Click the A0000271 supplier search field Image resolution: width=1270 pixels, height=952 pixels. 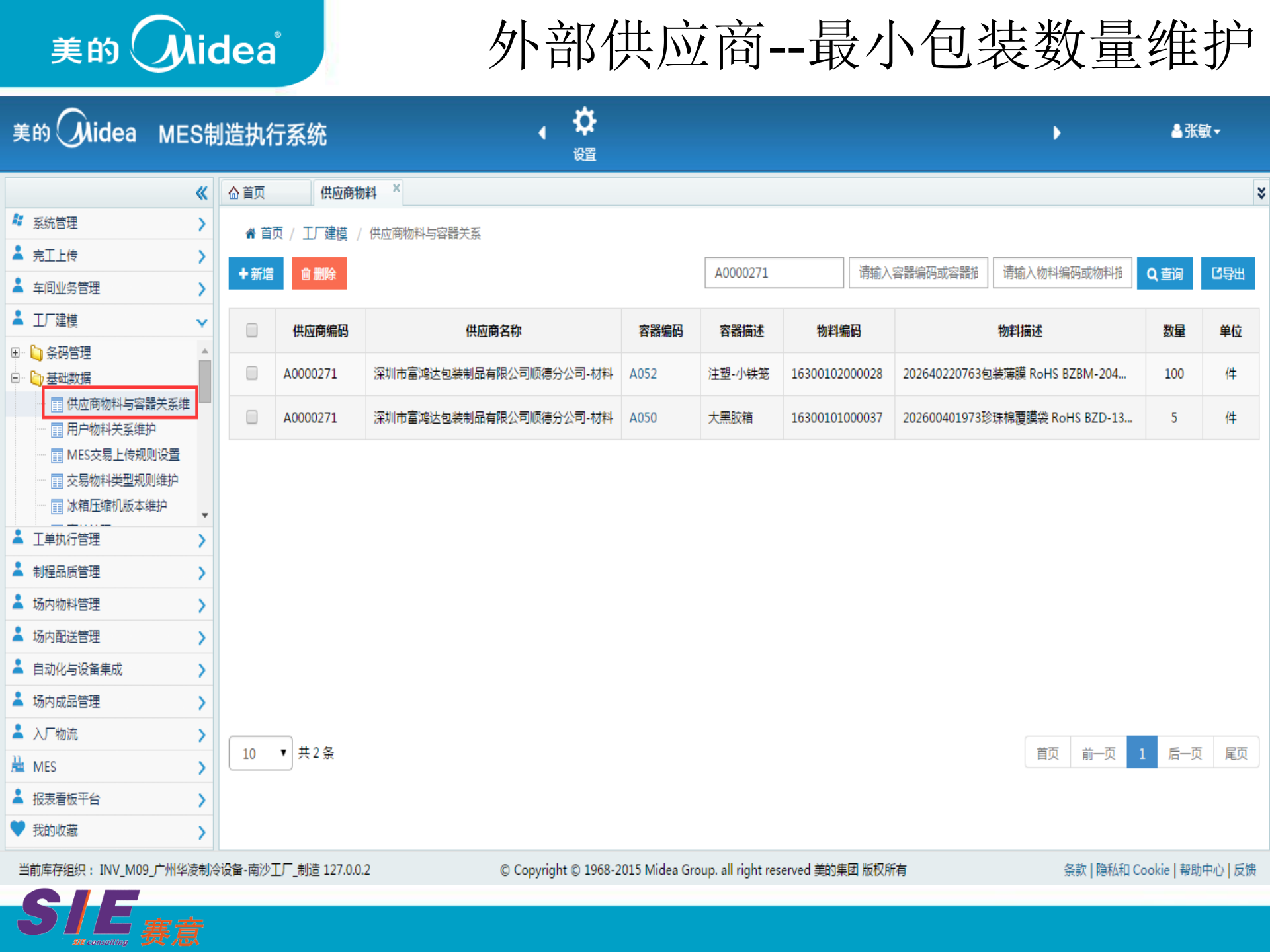click(x=773, y=272)
